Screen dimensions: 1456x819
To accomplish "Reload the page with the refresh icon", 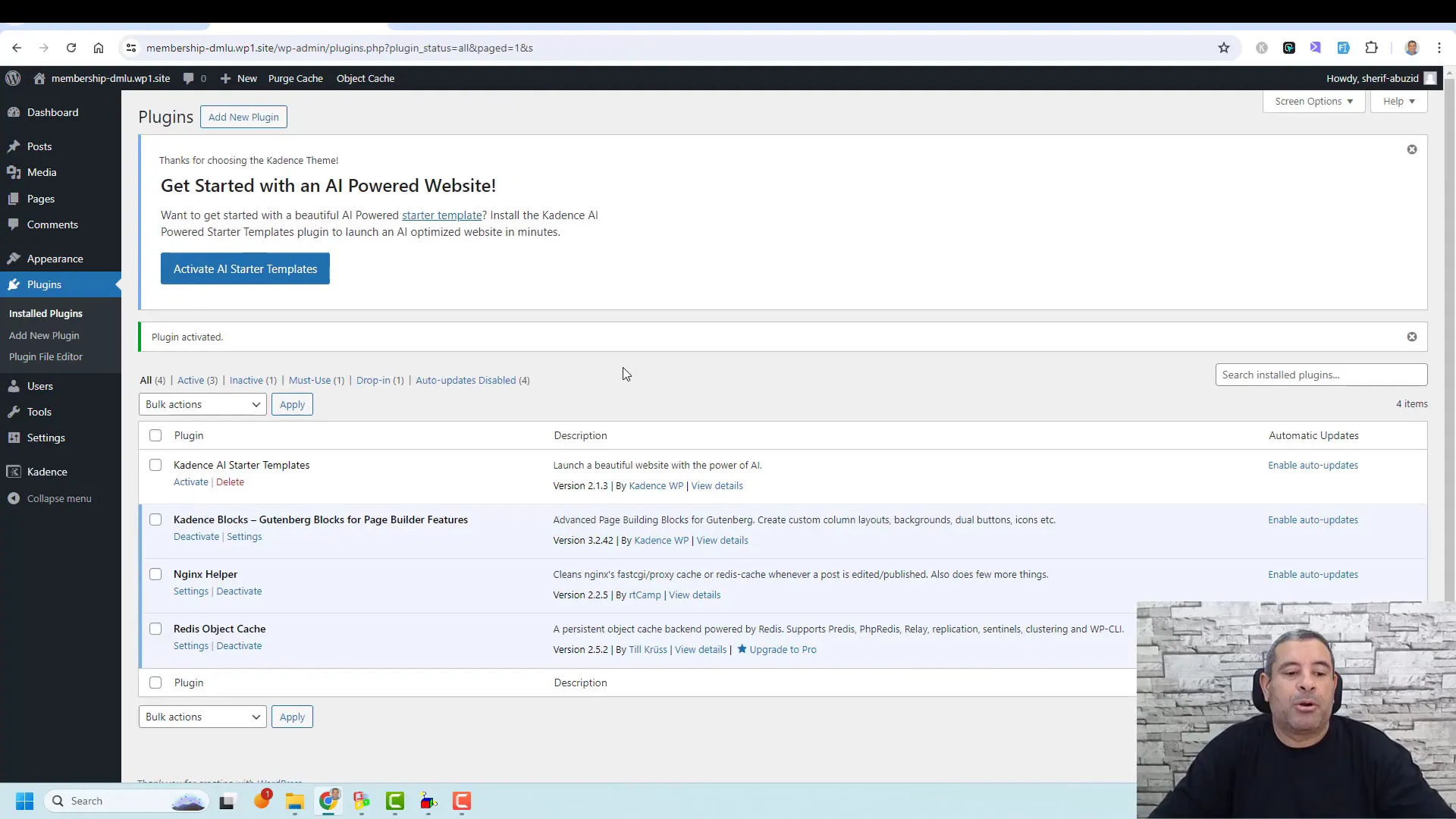I will [71, 48].
